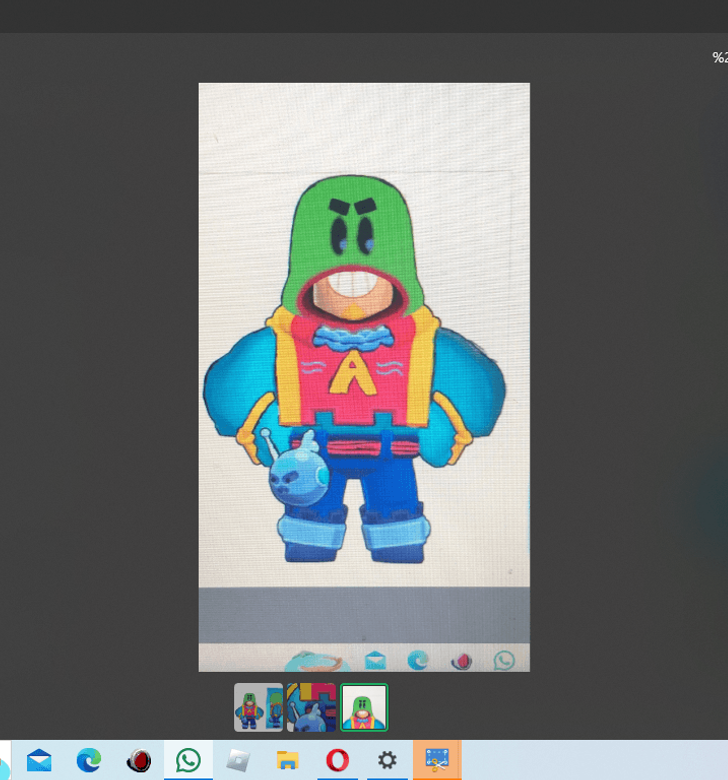Open the Mail app from the taskbar

click(39, 761)
